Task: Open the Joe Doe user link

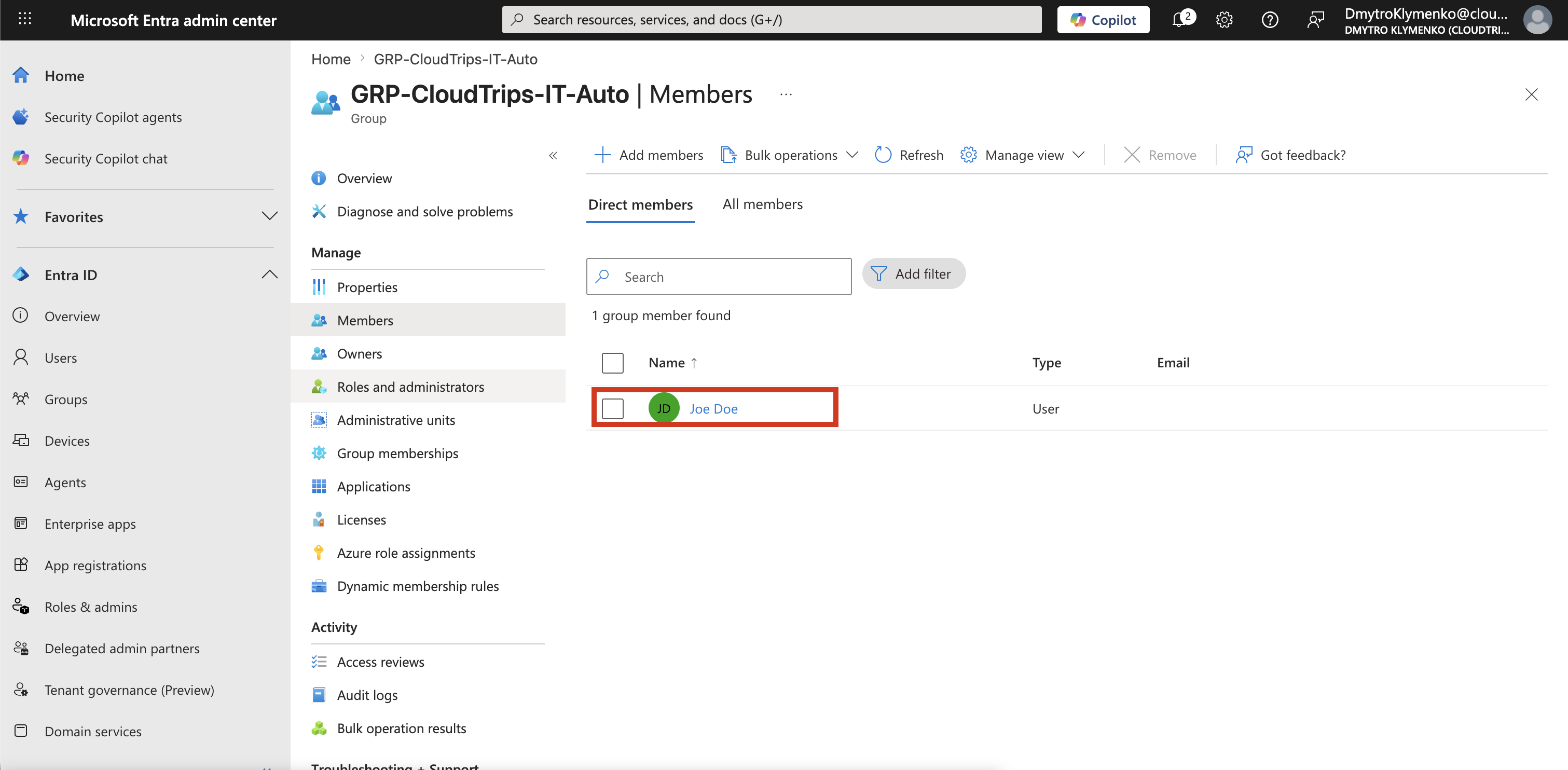Action: pyautogui.click(x=713, y=409)
